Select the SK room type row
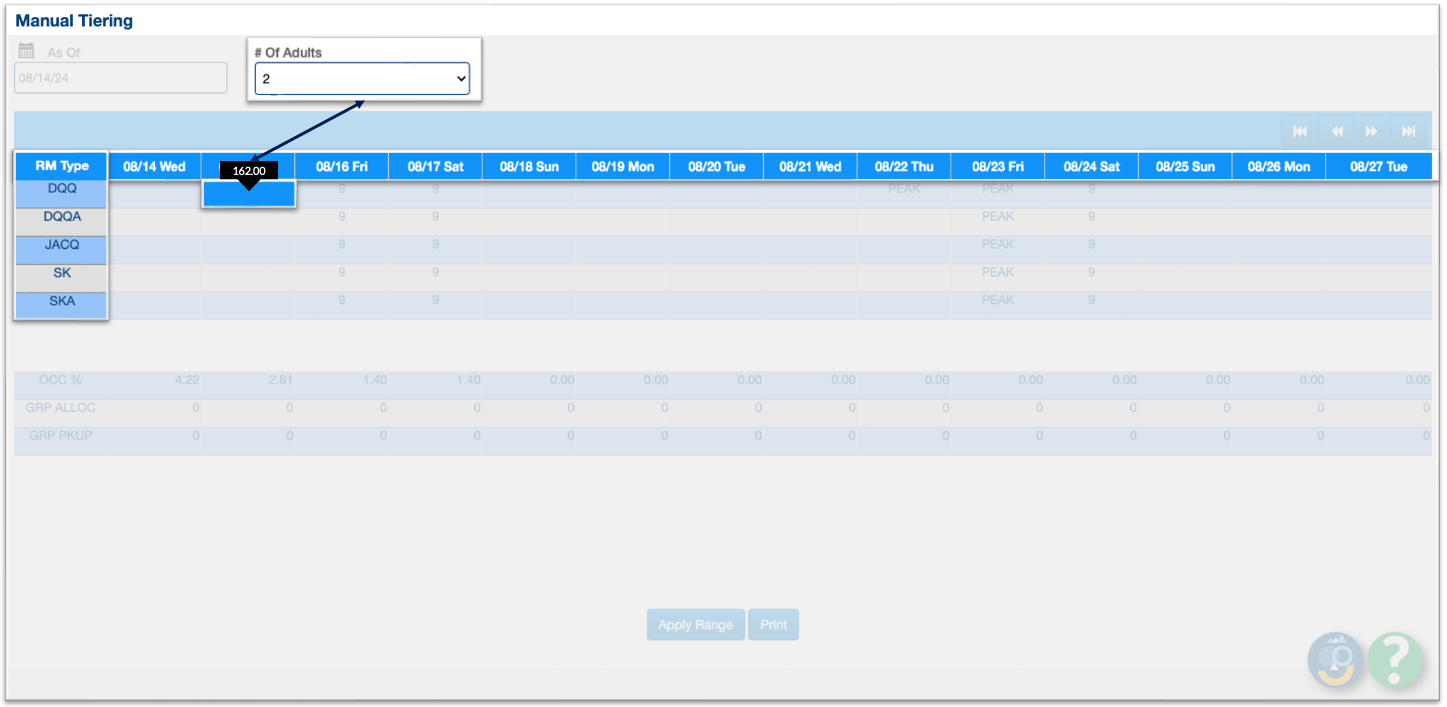This screenshot has width=1447, height=707. (x=62, y=273)
